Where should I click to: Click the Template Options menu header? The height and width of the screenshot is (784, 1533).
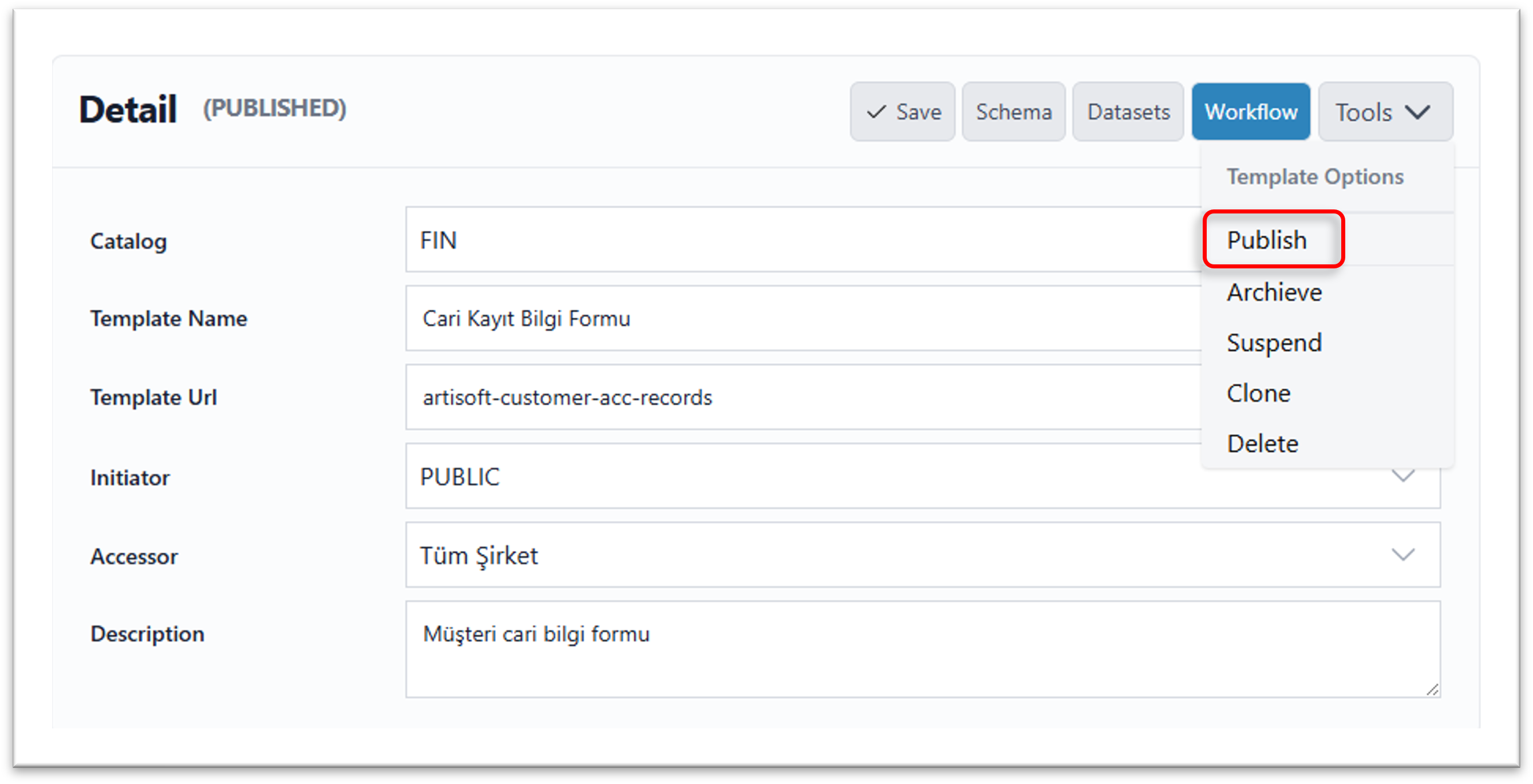click(x=1315, y=177)
